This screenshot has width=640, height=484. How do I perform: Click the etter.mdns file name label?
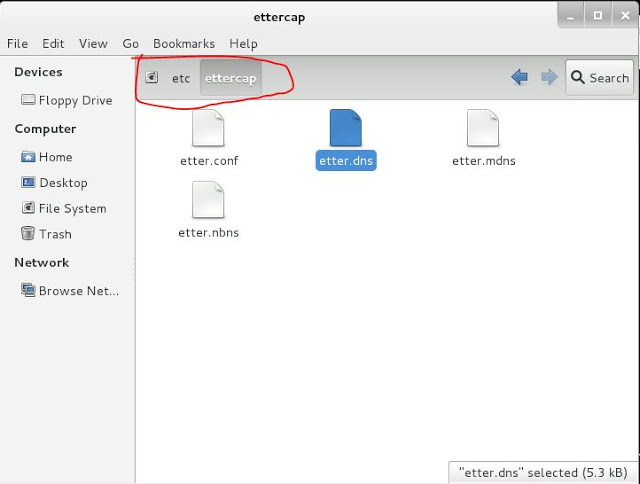[x=484, y=161]
